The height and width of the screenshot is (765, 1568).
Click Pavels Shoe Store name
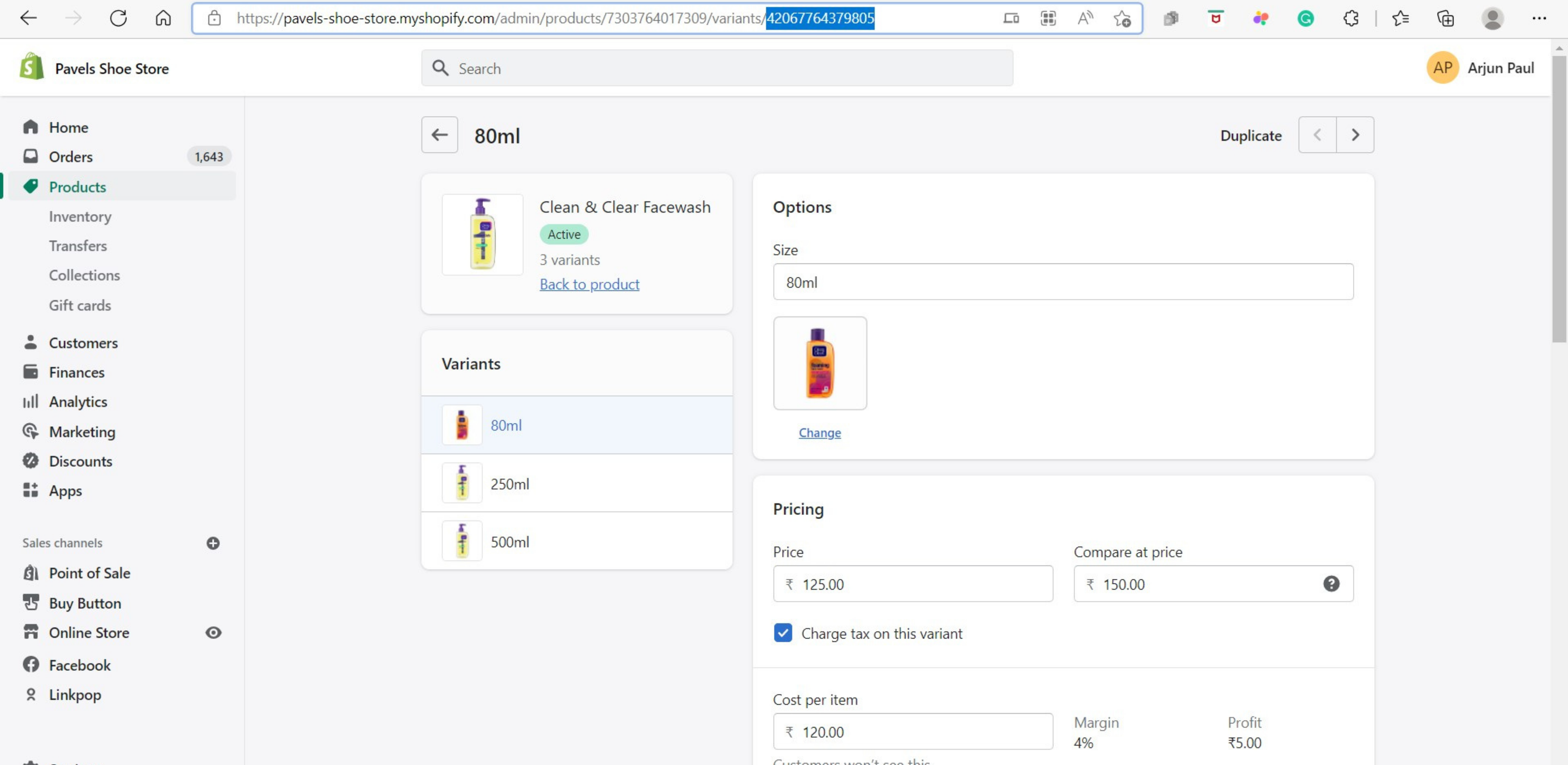click(112, 69)
